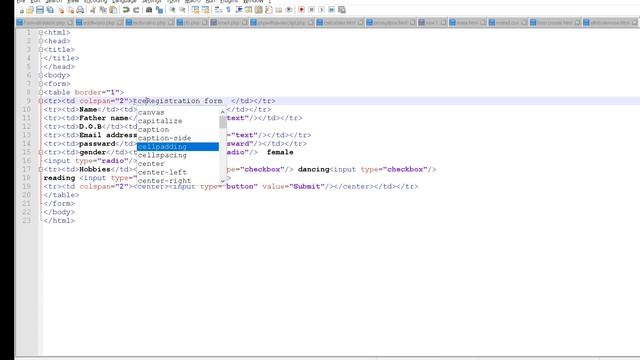Viewport: 640px width, 360px height.
Task: Redo the edit with the Redo arrow
Action: tap(136, 10)
